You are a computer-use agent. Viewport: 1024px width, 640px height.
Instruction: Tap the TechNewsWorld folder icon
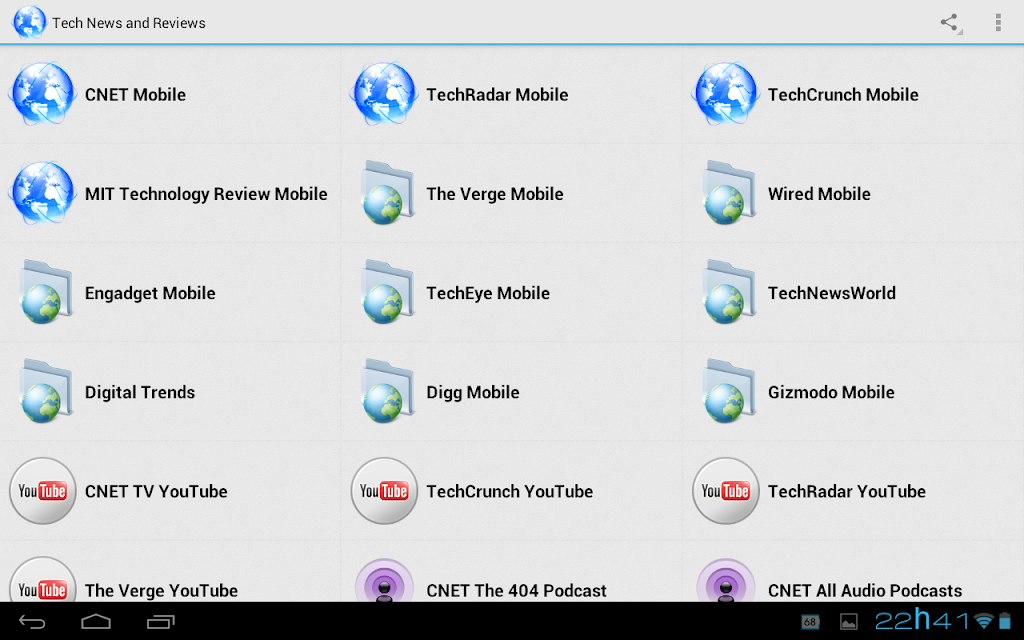729,292
